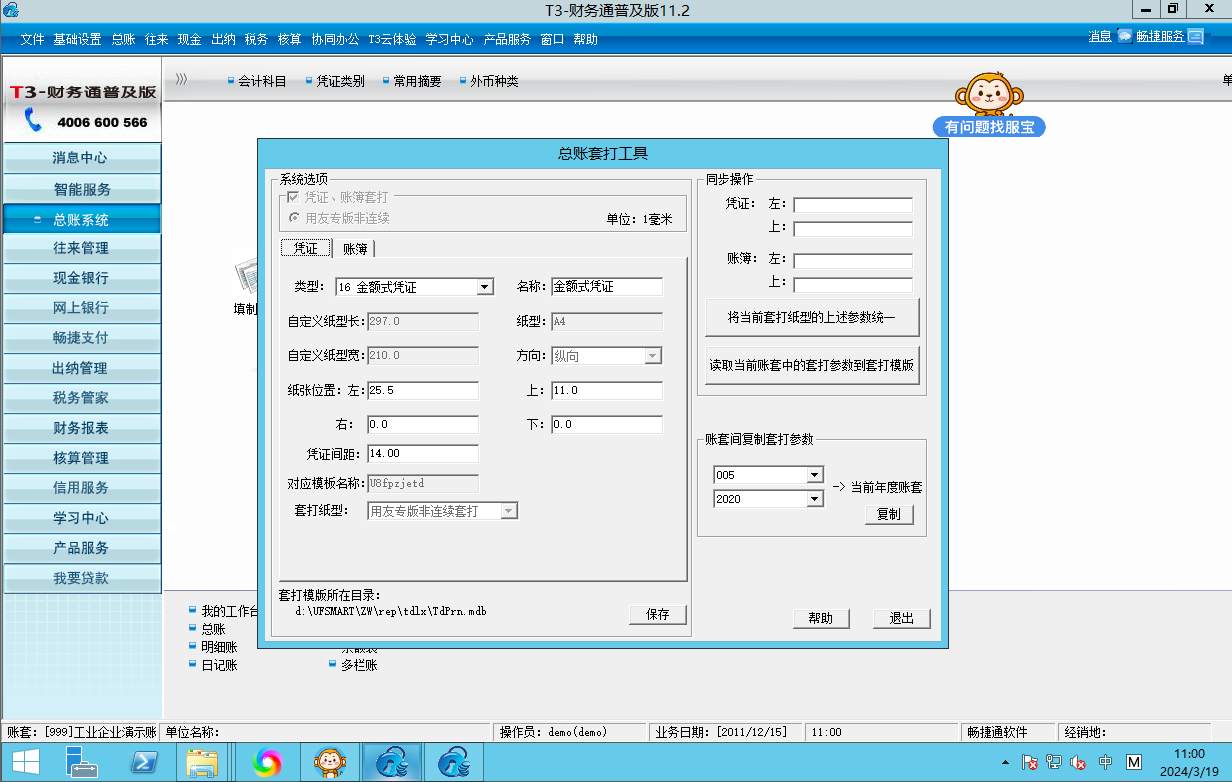Click the 退出 button

[902, 618]
